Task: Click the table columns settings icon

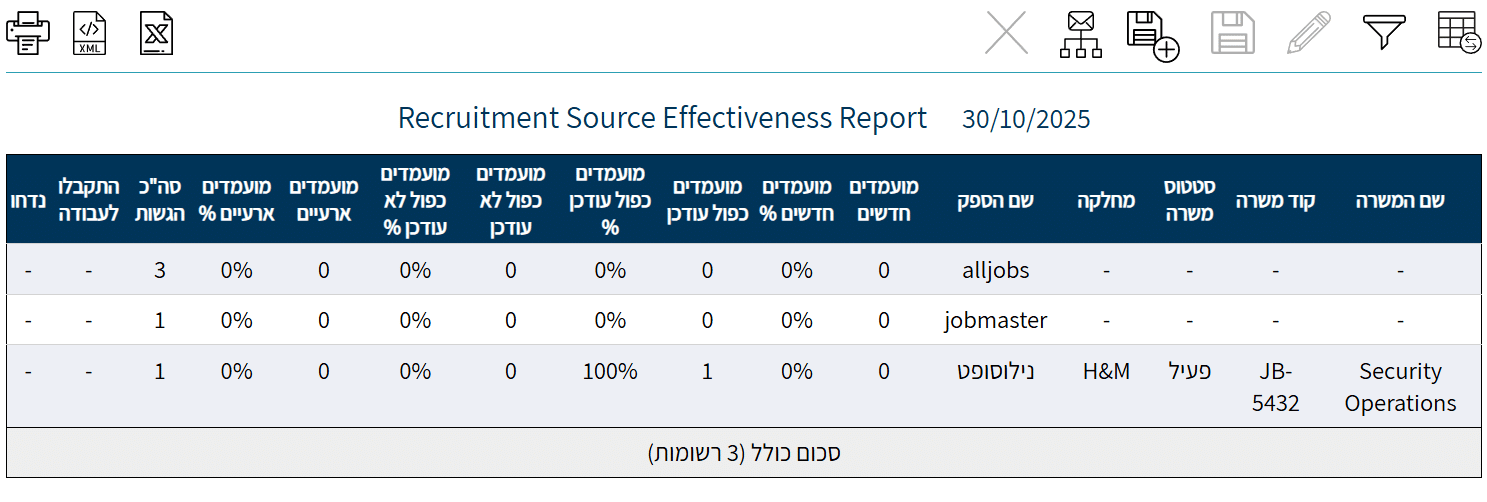Action: point(1459,34)
